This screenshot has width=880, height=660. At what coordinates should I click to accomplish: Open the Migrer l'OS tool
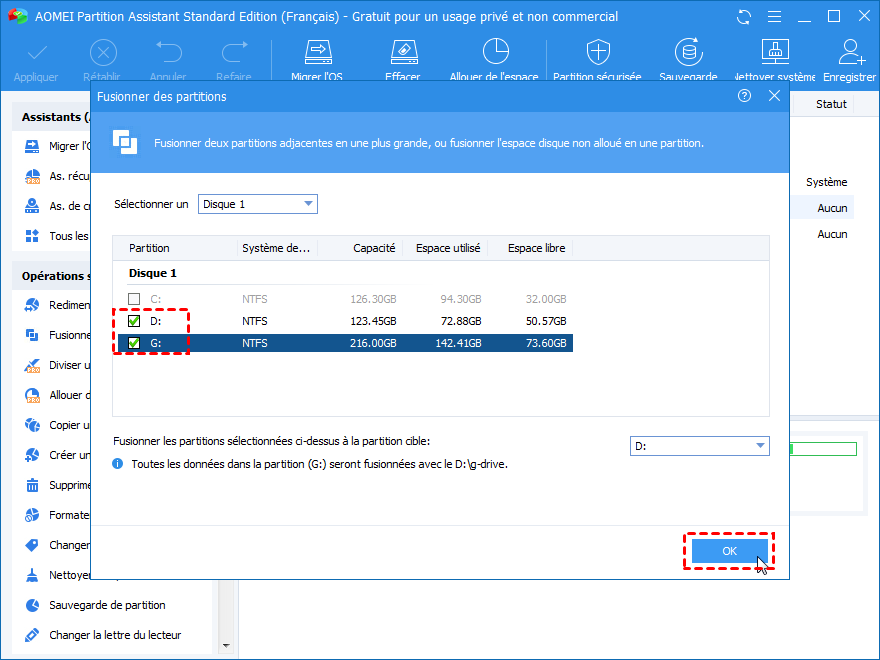click(x=317, y=61)
